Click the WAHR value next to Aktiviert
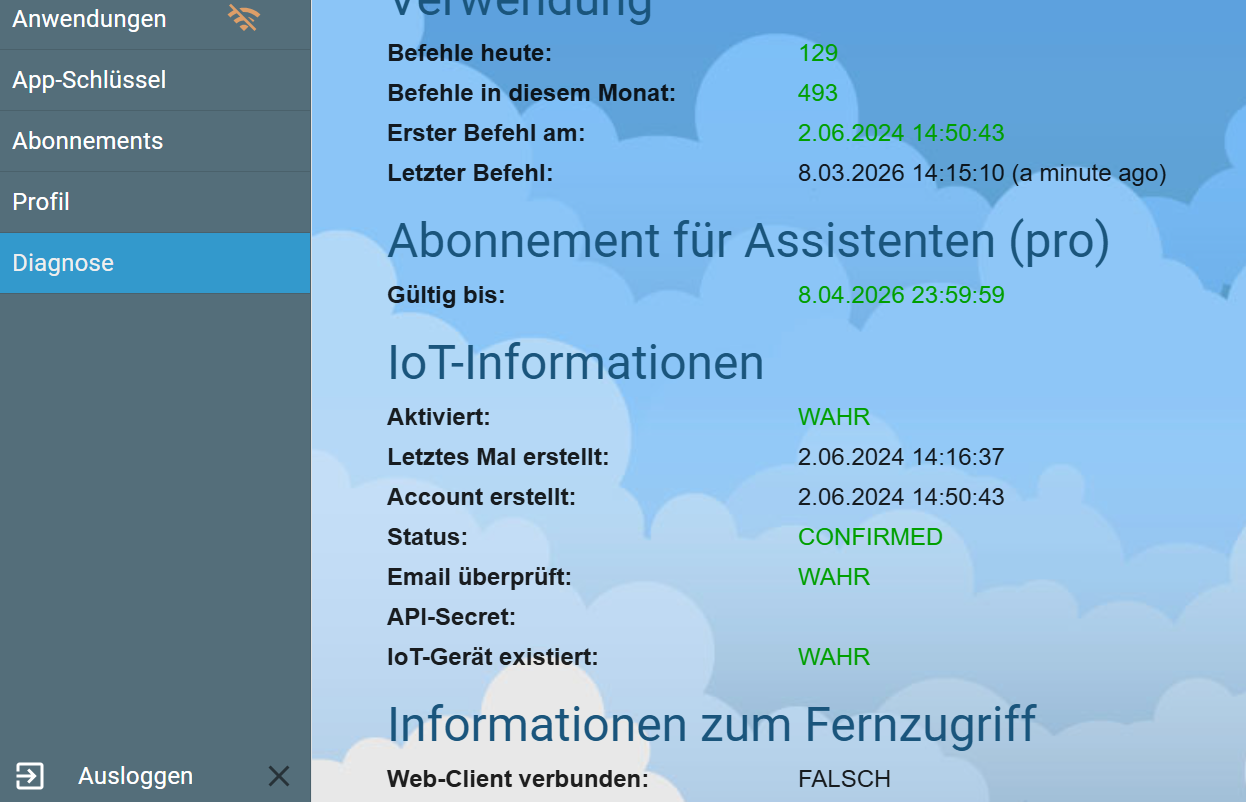 834,417
